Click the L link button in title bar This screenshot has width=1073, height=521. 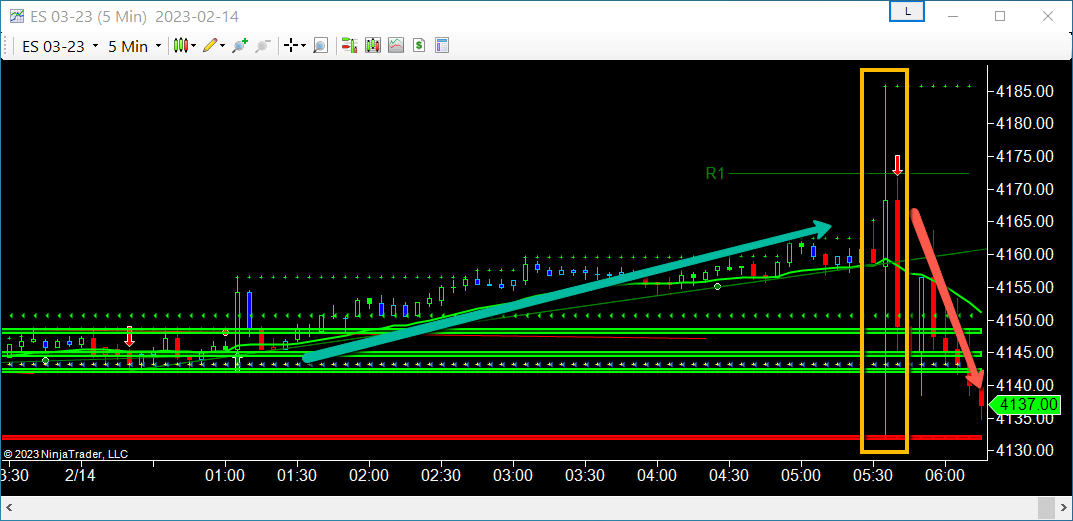[907, 12]
